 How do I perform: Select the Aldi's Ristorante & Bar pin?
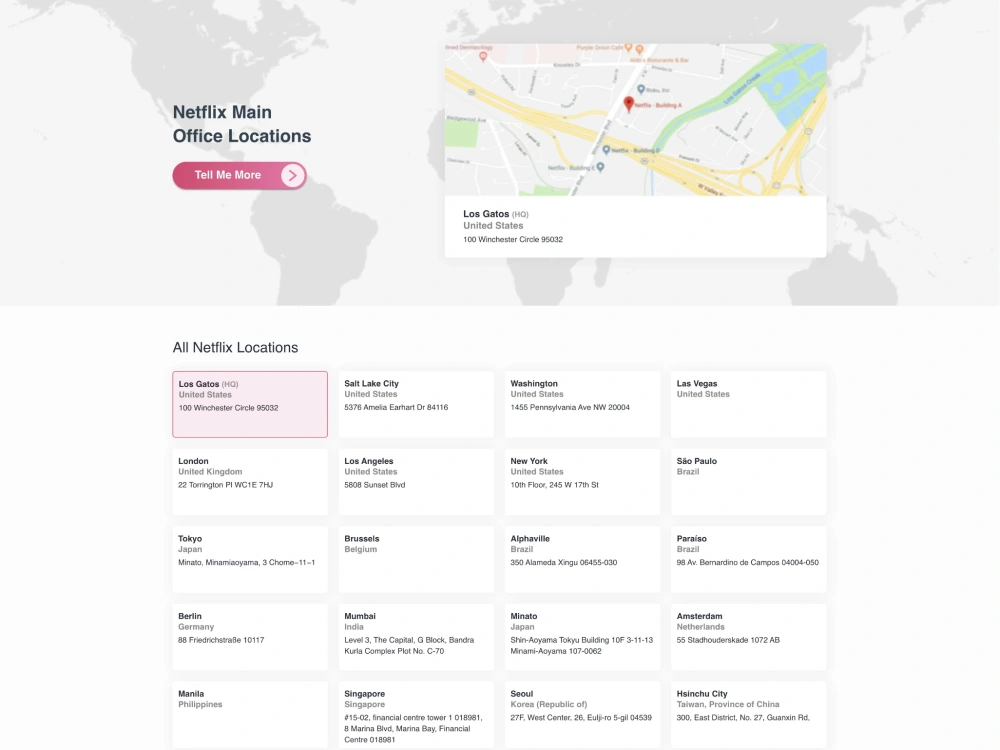pyautogui.click(x=640, y=49)
